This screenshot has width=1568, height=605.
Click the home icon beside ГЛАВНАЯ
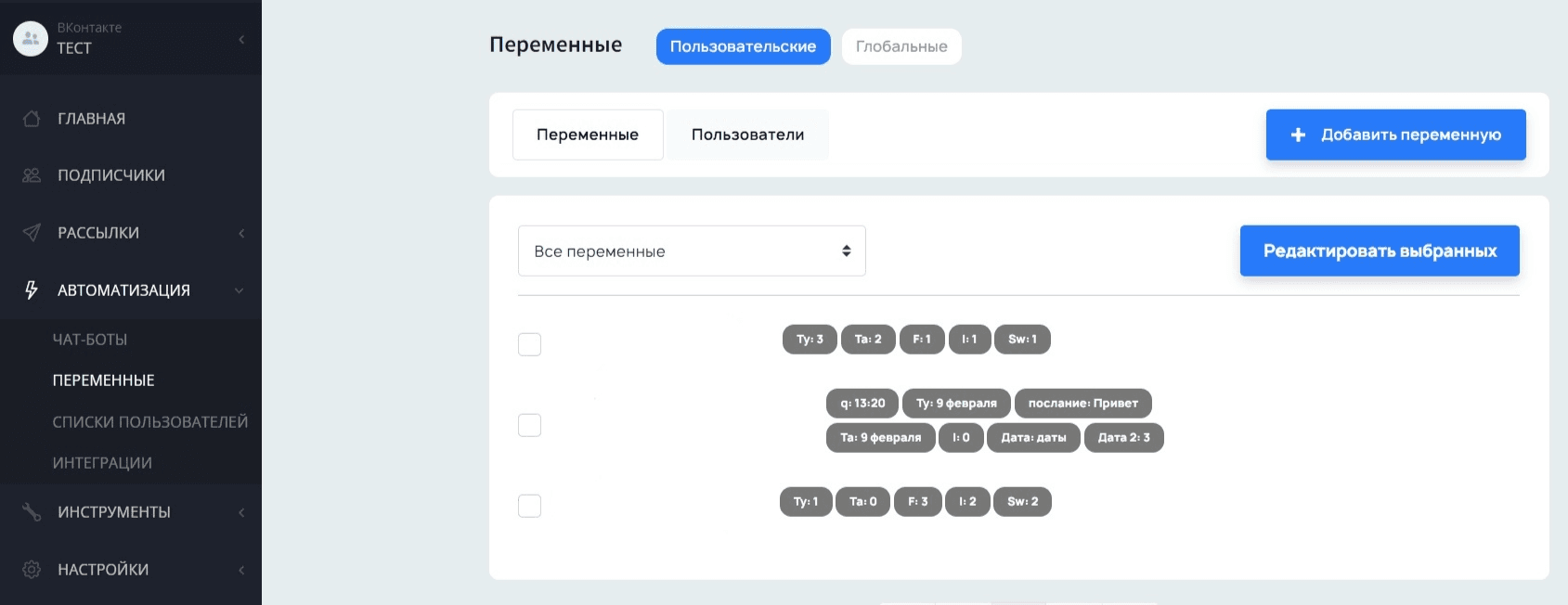(x=32, y=119)
